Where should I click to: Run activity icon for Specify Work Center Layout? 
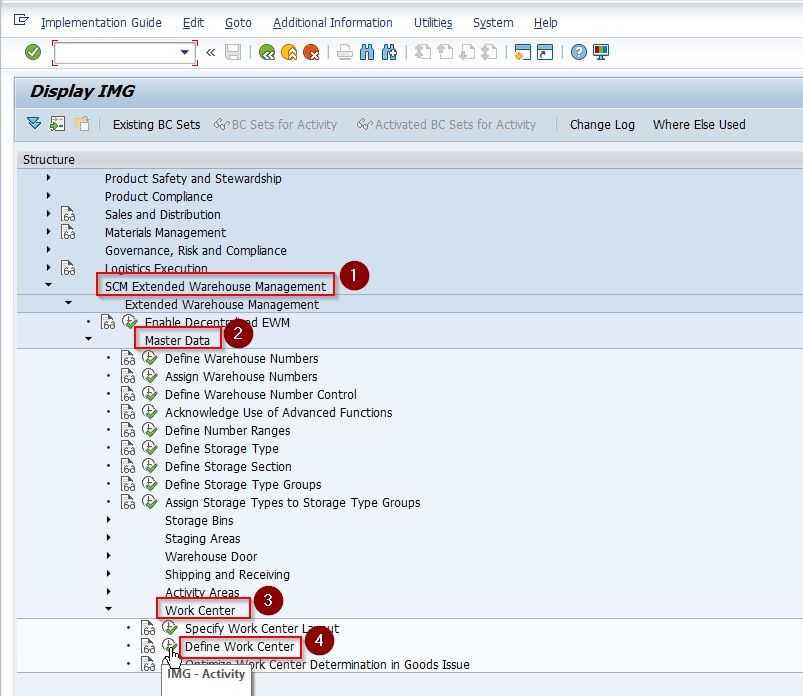170,627
